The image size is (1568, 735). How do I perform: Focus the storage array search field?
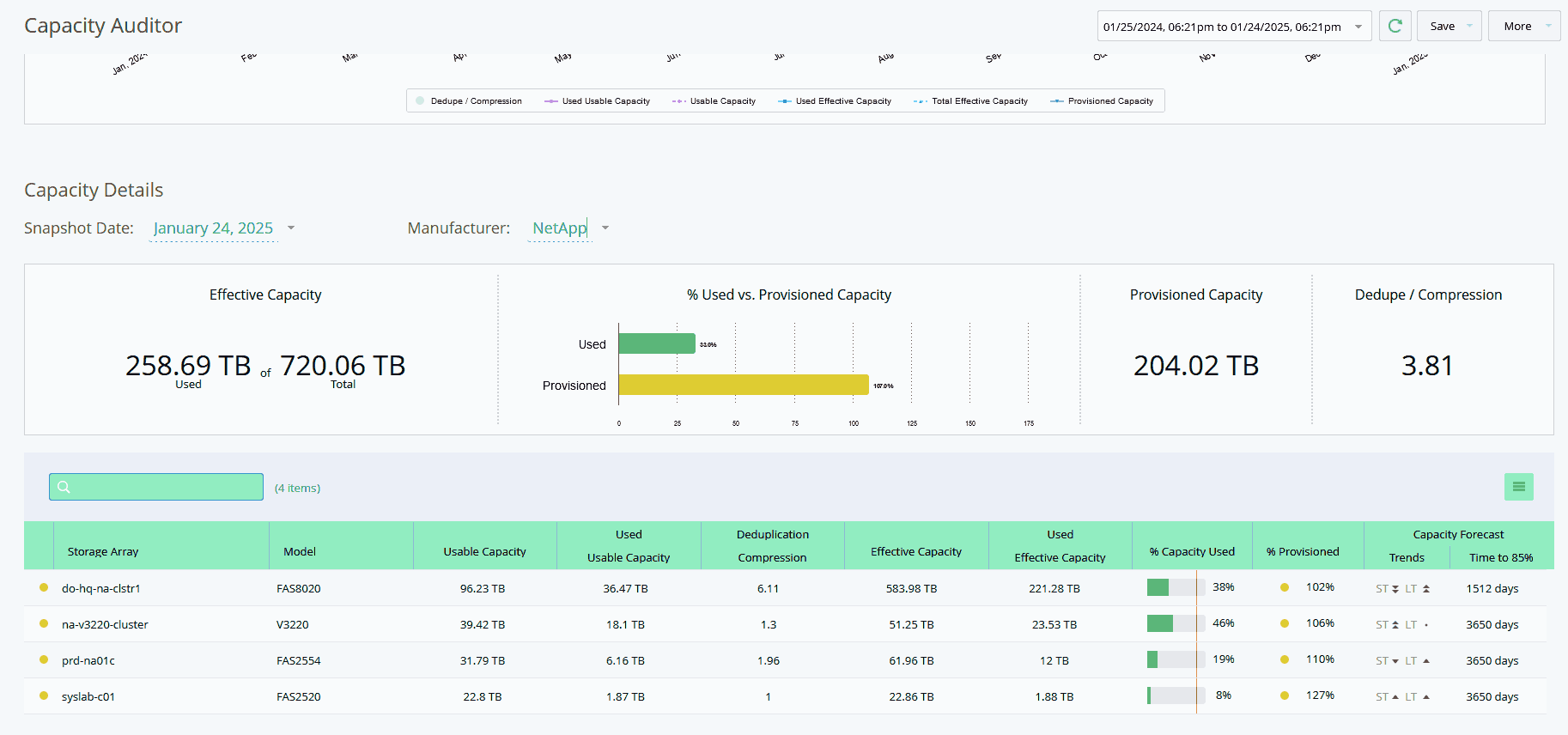click(156, 487)
